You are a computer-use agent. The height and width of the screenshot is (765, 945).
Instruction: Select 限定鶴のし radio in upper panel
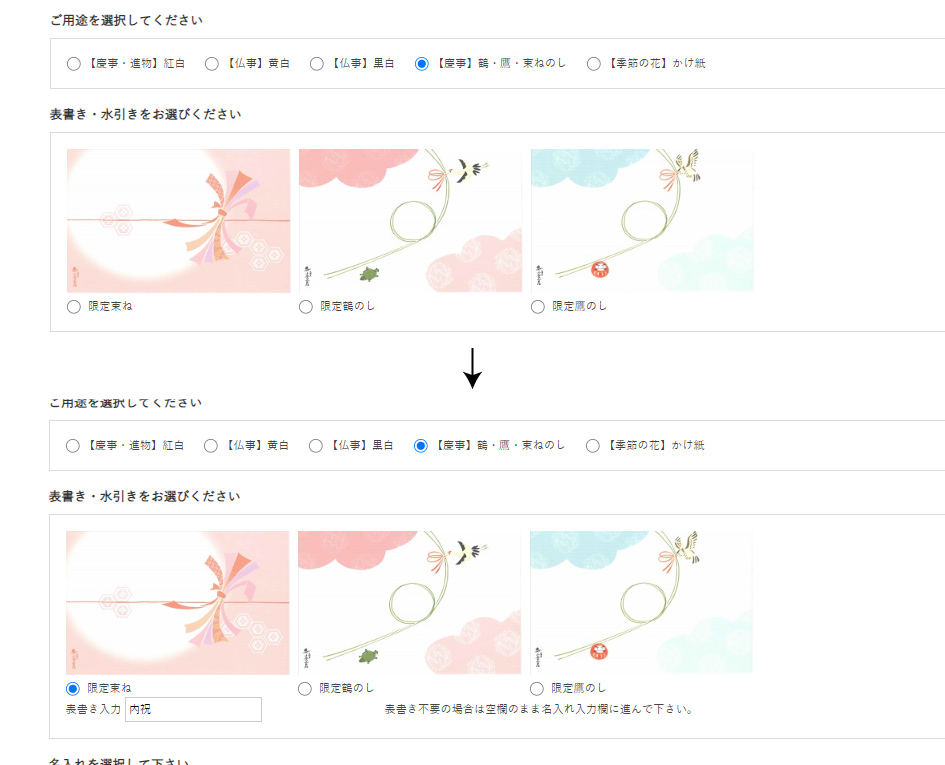306,307
